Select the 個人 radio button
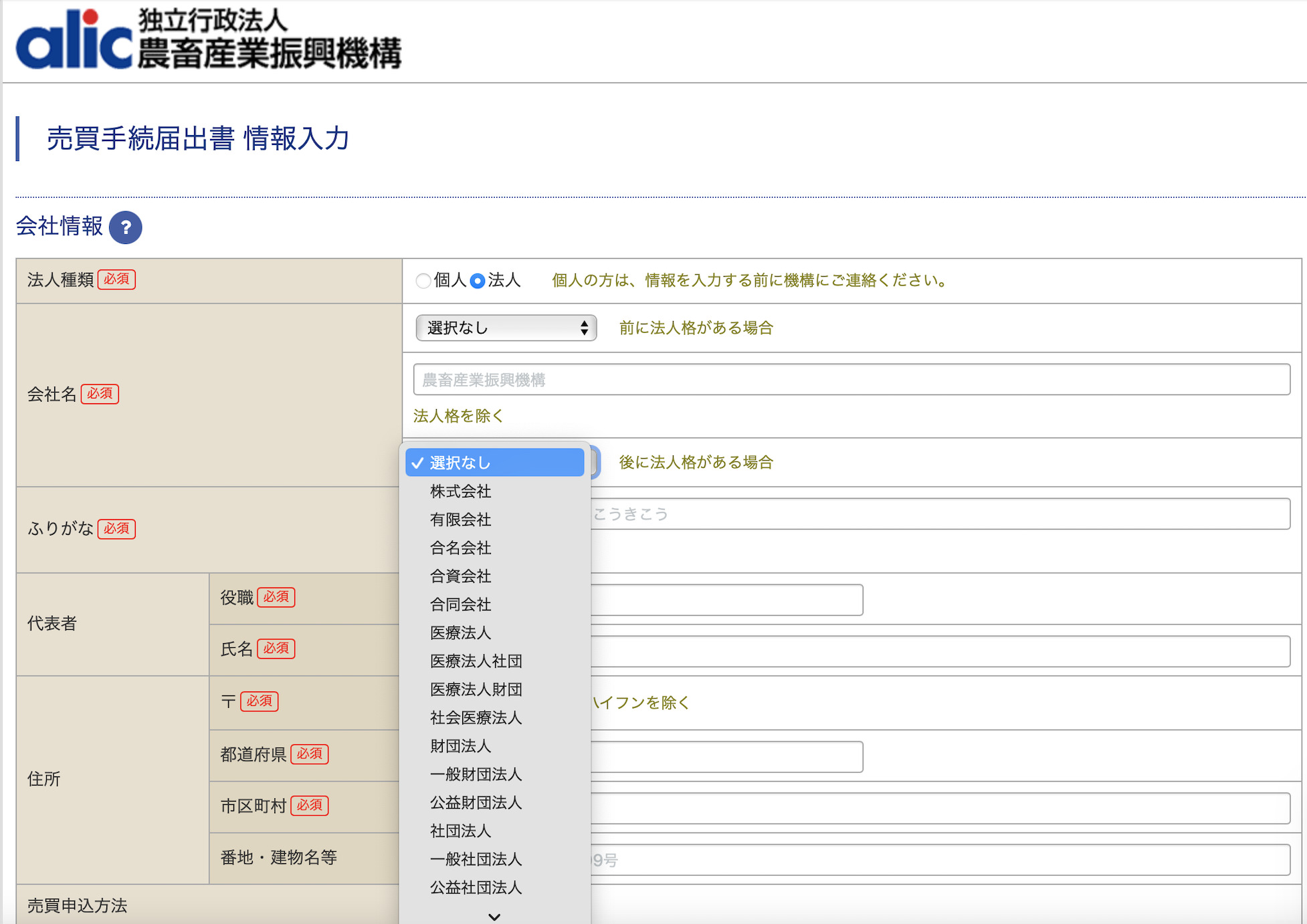Viewport: 1307px width, 924px height. [x=423, y=281]
